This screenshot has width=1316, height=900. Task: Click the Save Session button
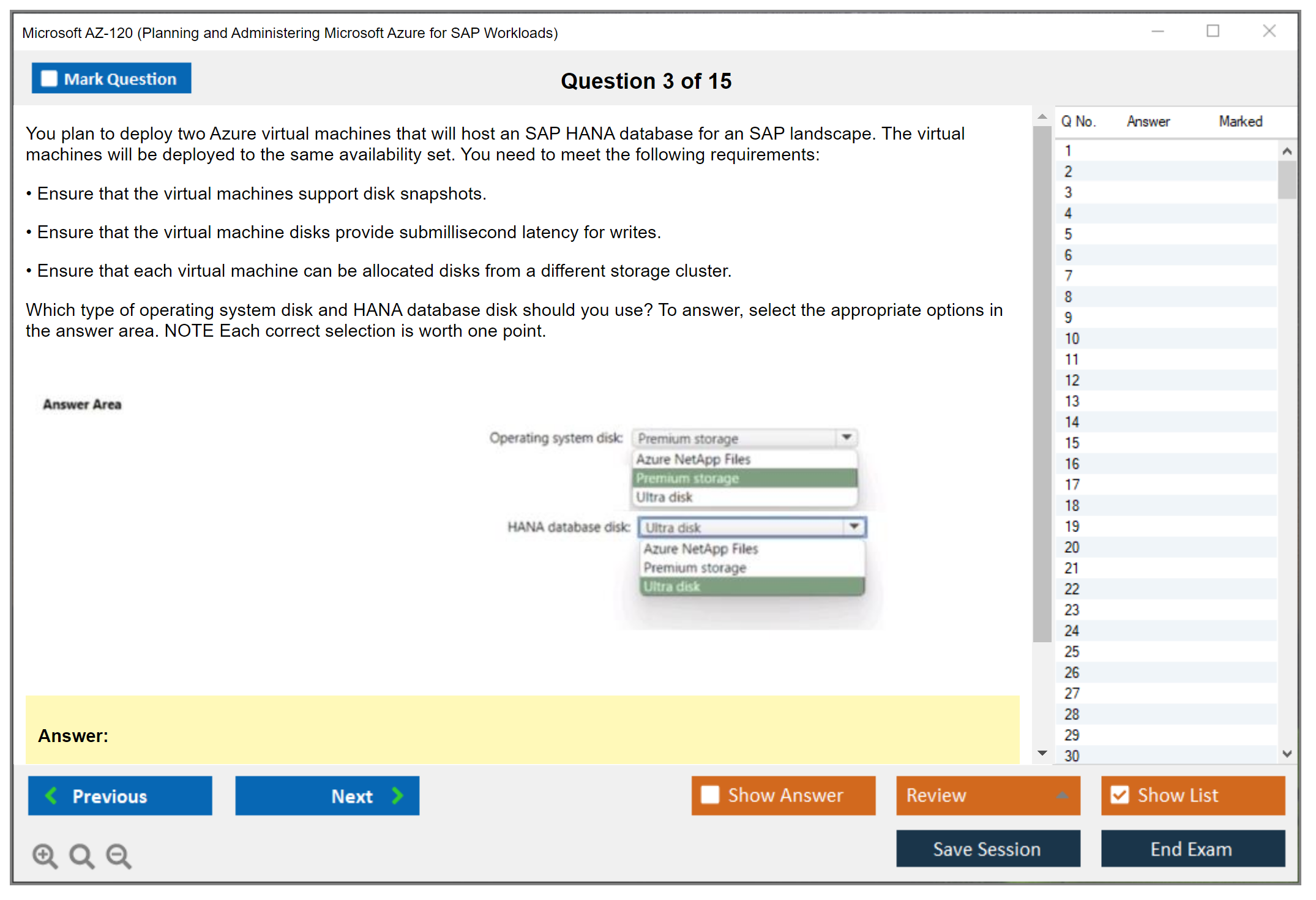[987, 849]
